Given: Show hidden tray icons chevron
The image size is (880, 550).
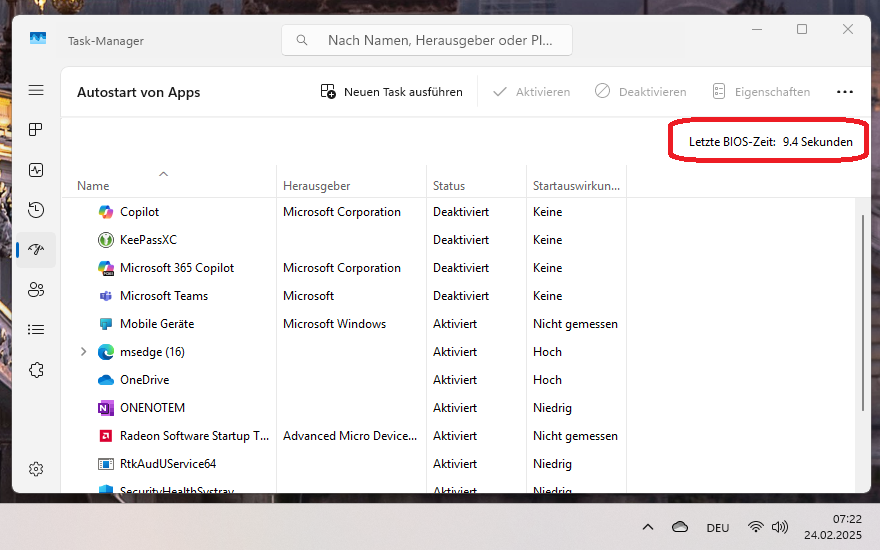Looking at the screenshot, I should [x=648, y=527].
